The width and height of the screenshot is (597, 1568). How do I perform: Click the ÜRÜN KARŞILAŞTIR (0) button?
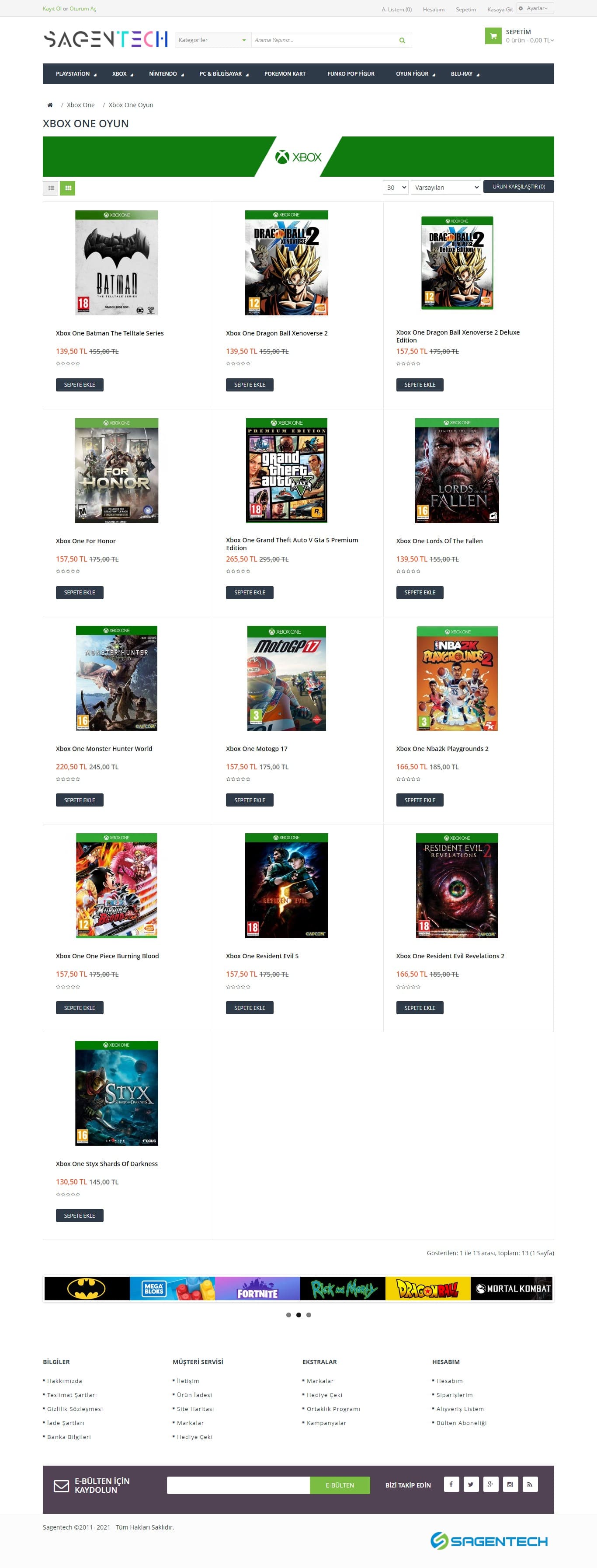pyautogui.click(x=519, y=187)
